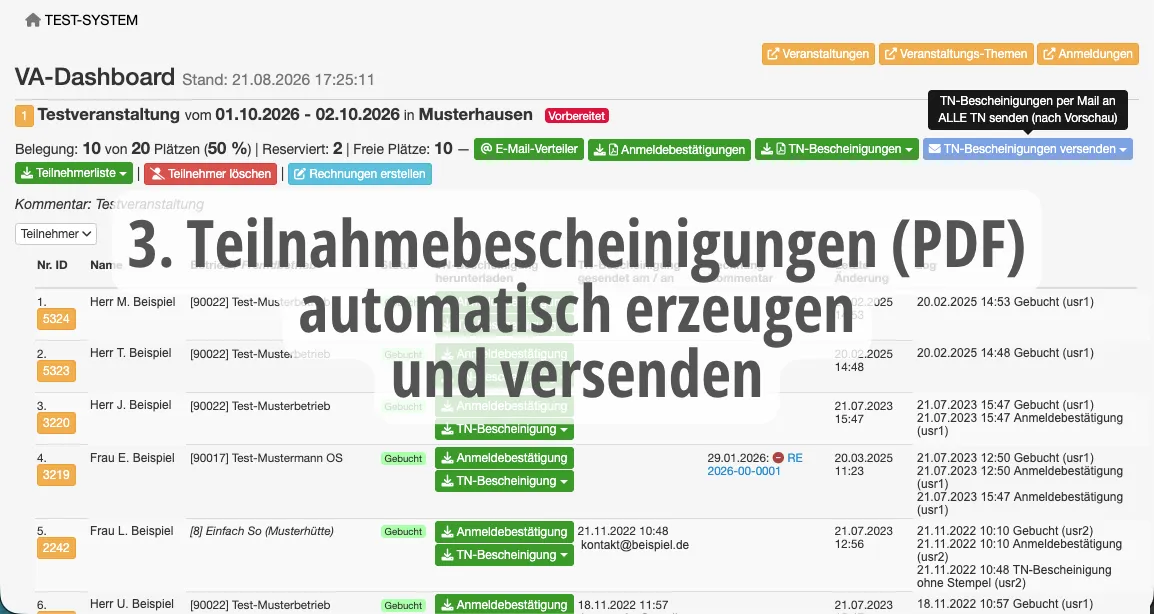The width and height of the screenshot is (1154, 614).
Task: Click last change date 20.03.2025 11:23
Action: coord(863,464)
